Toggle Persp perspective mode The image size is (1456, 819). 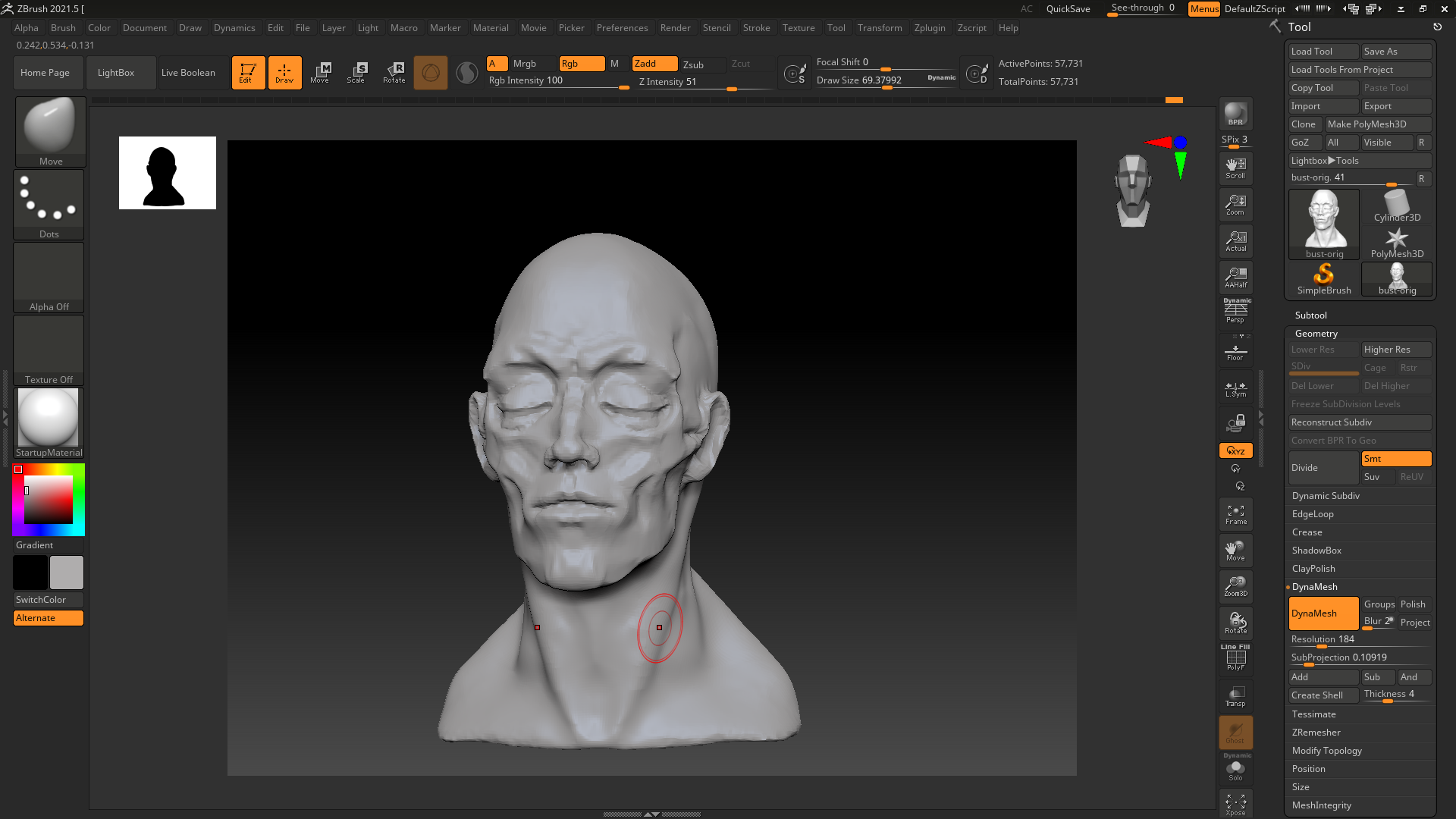point(1235,311)
